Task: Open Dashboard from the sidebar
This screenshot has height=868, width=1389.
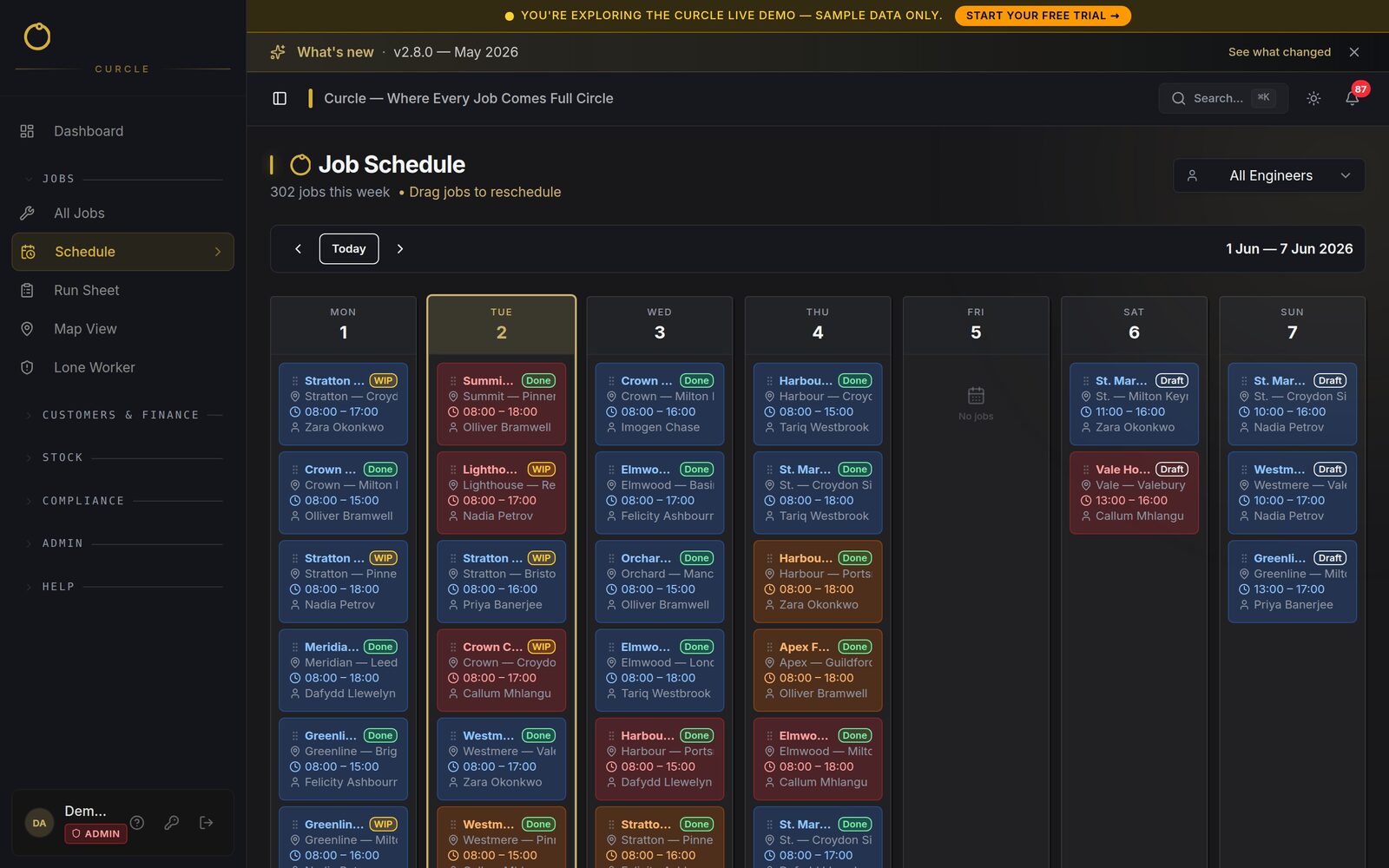Action: click(122, 131)
